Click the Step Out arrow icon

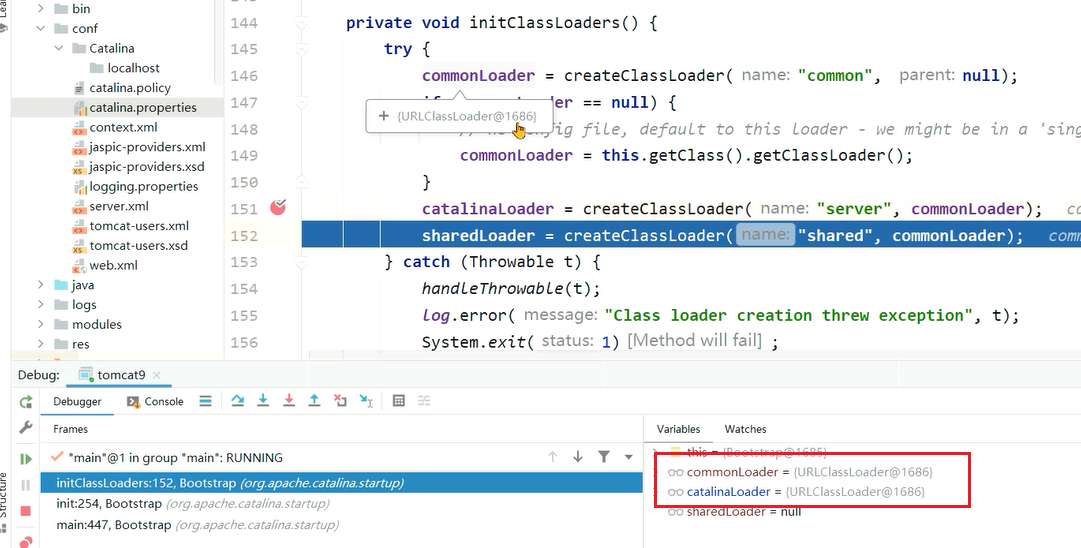pos(314,401)
